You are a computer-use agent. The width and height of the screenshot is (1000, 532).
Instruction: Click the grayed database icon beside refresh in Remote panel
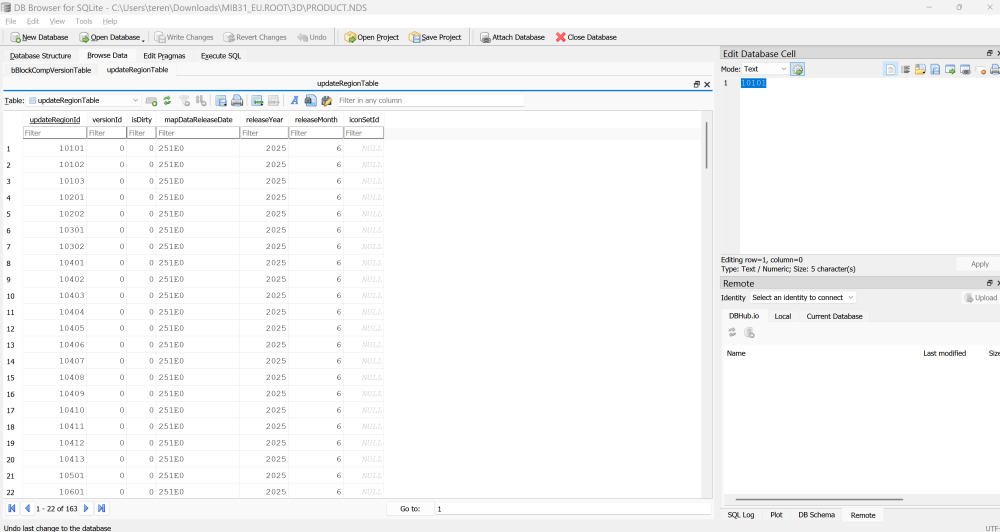[749, 332]
